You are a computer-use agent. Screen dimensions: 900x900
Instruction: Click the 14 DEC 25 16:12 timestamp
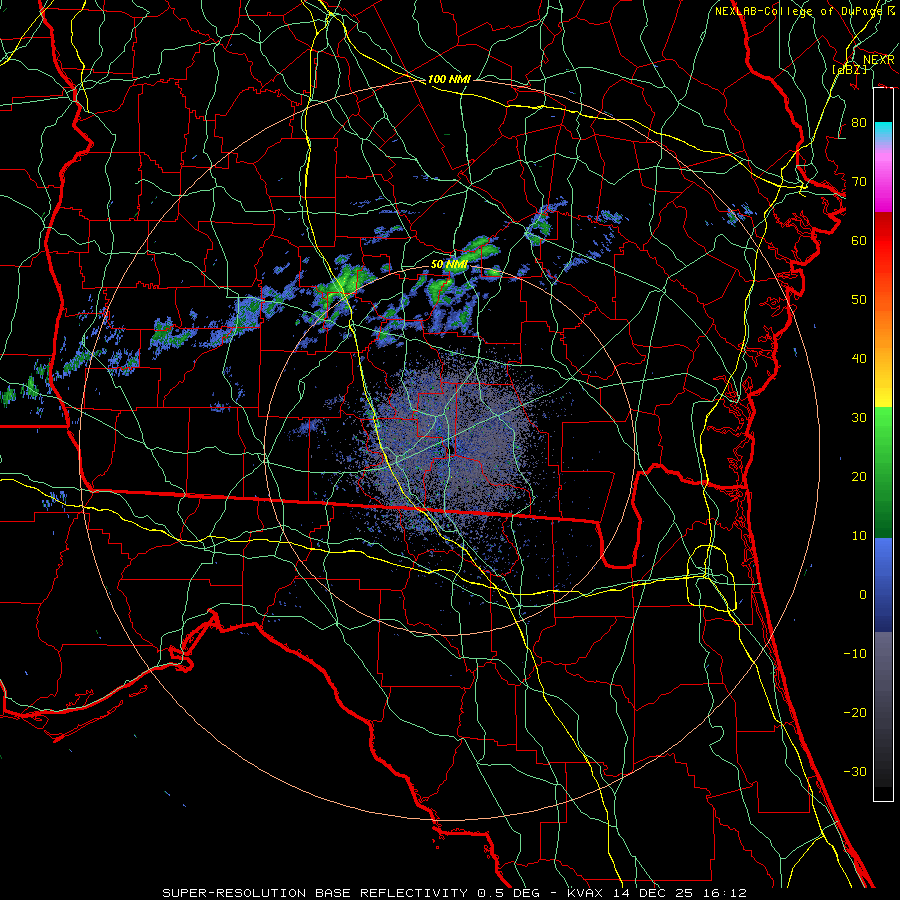point(679,893)
